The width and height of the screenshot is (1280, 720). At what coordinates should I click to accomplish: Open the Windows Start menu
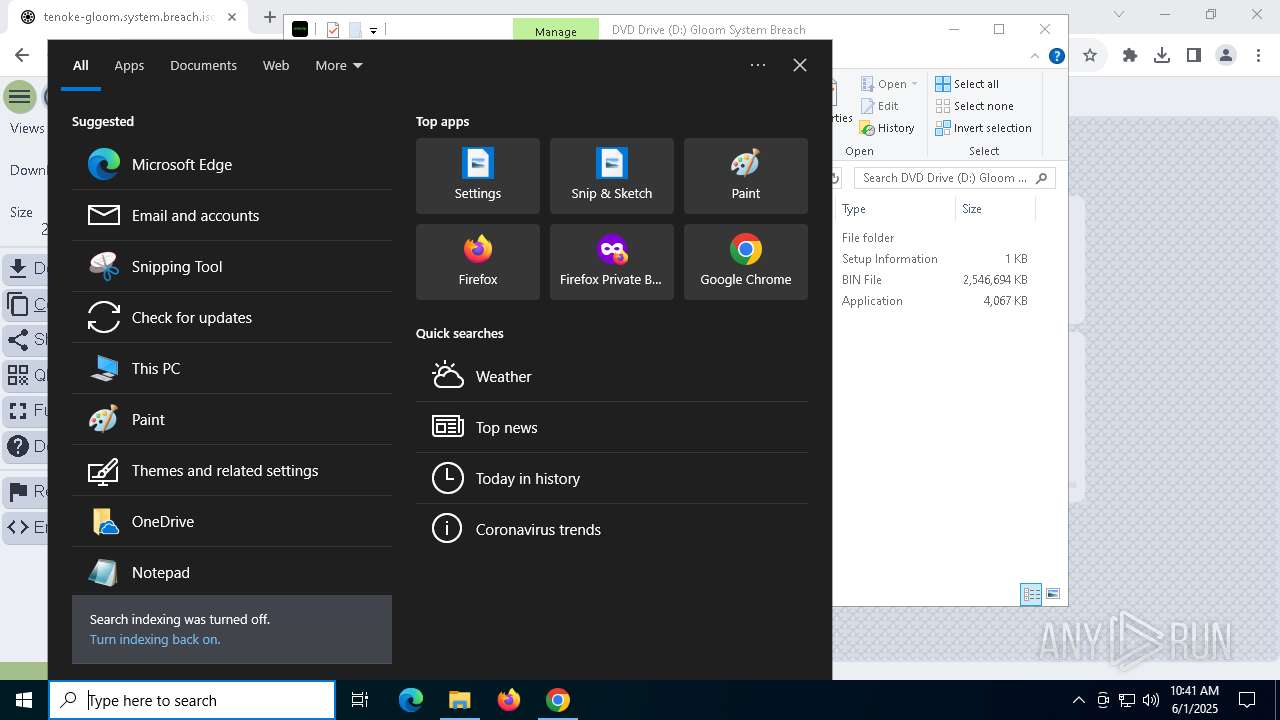24,700
